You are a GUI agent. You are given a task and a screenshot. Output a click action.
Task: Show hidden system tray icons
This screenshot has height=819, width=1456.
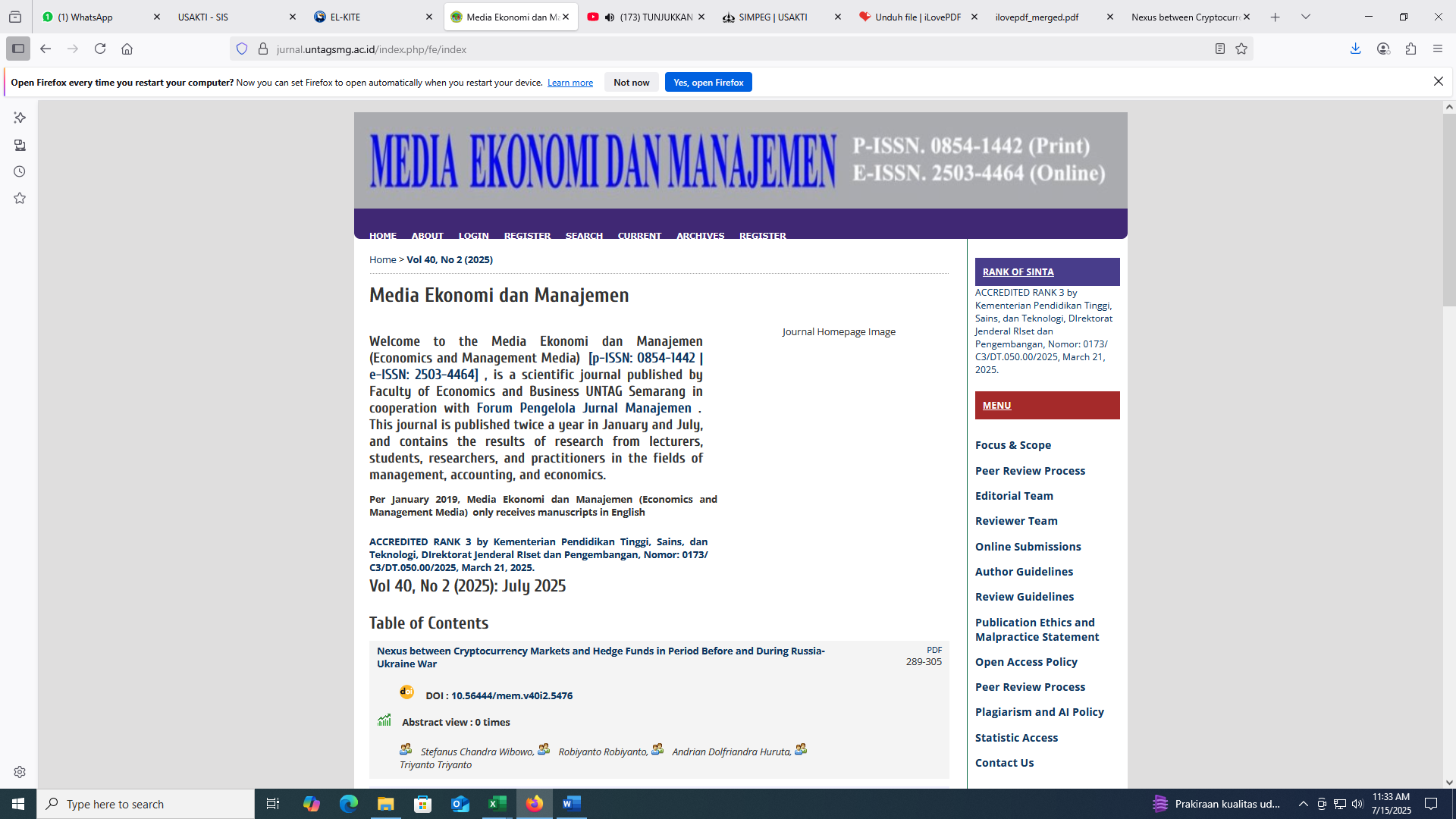point(1303,804)
